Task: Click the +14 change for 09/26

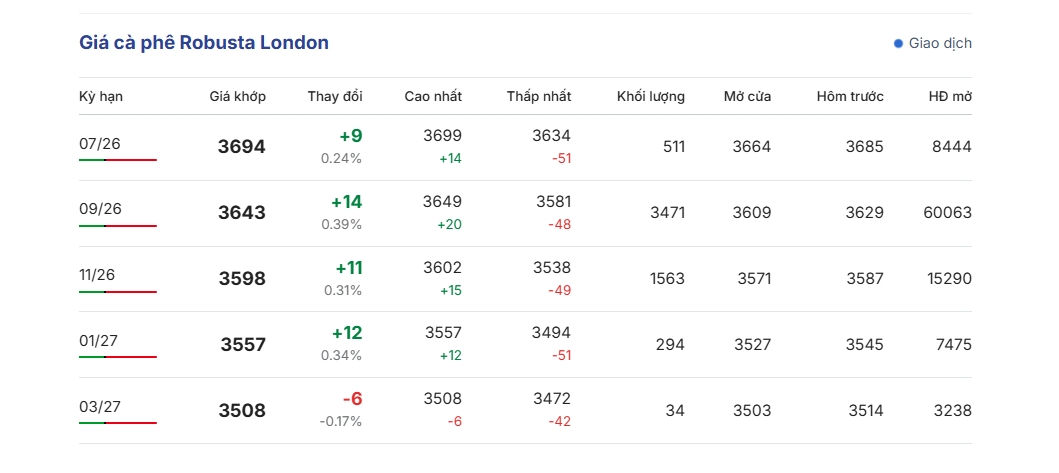Action: point(346,202)
